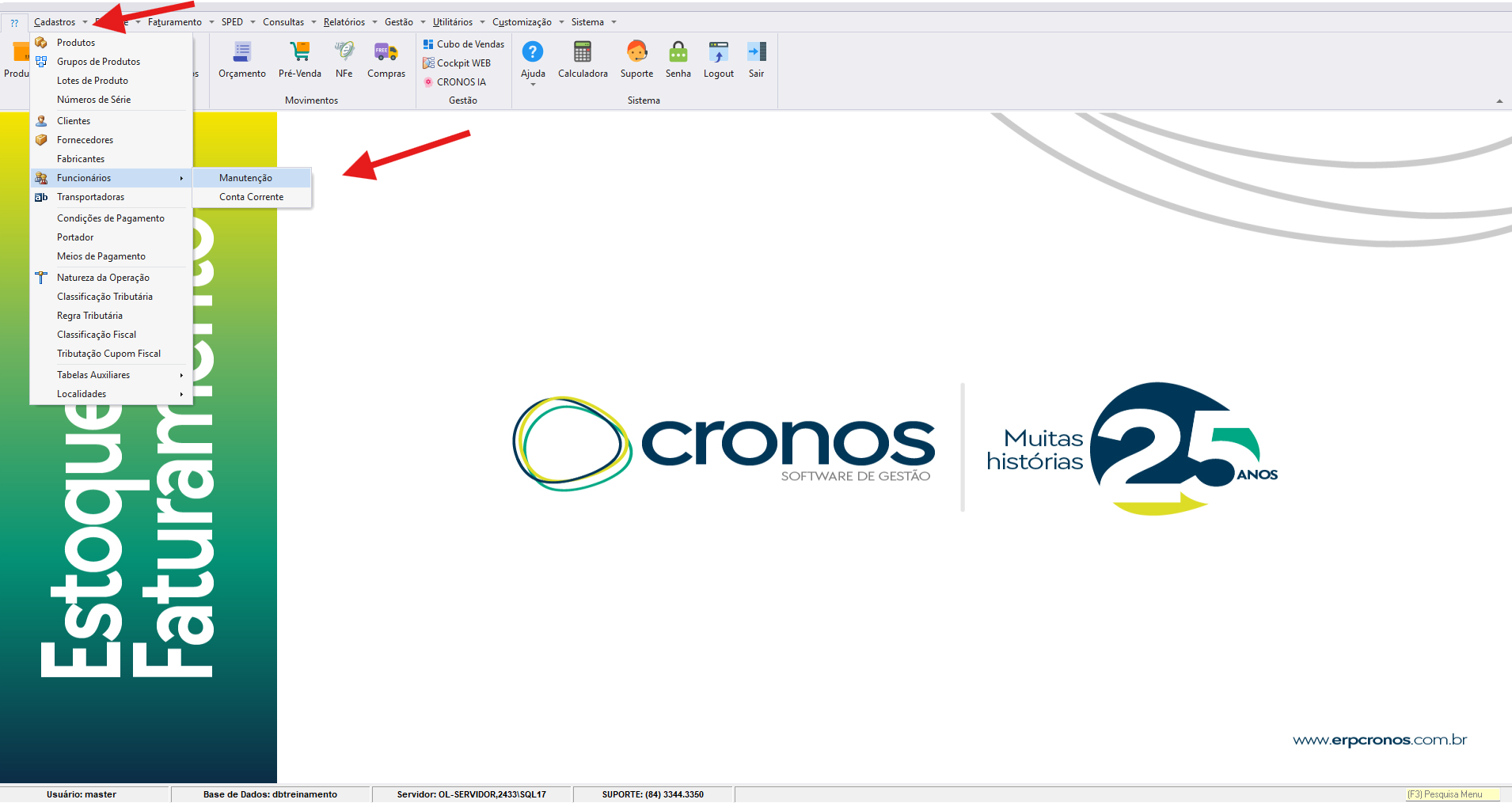Open the NFe icon

tap(344, 53)
